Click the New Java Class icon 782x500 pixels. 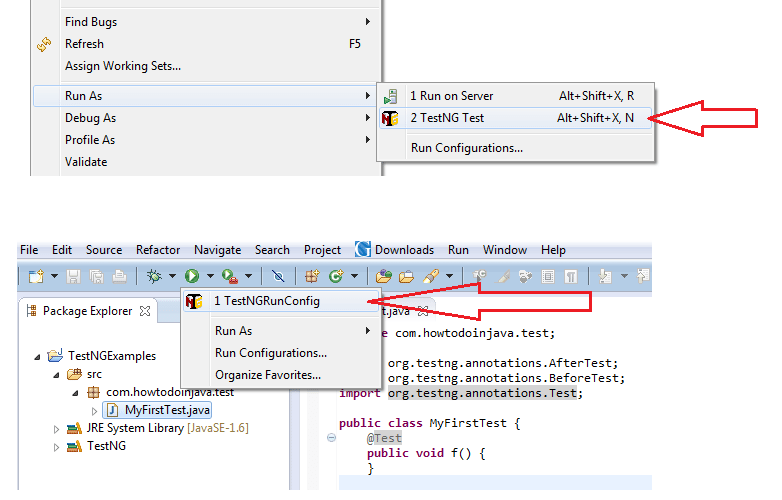(x=336, y=276)
